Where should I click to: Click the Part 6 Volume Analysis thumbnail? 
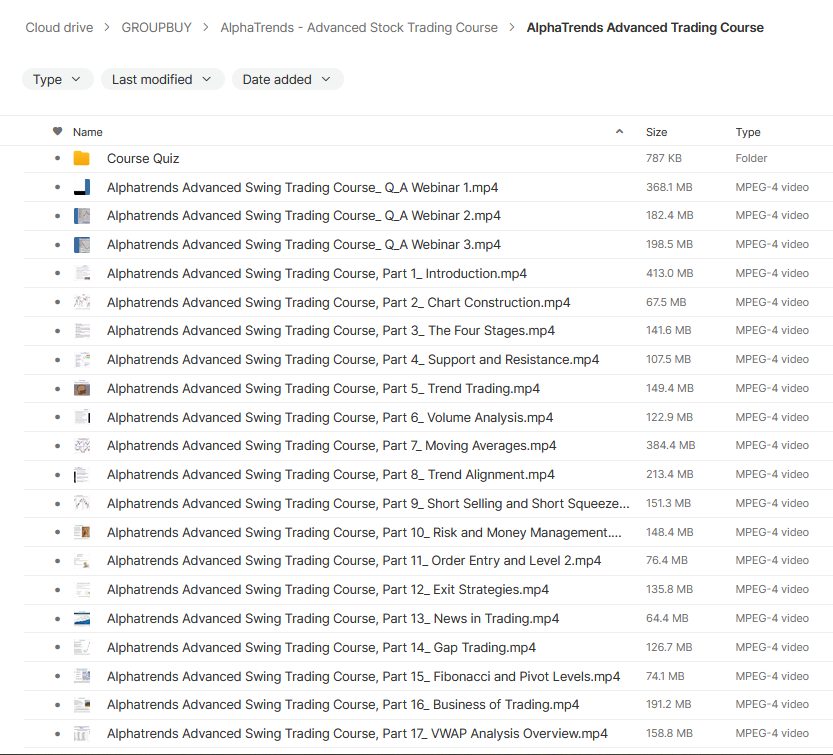[x=81, y=417]
